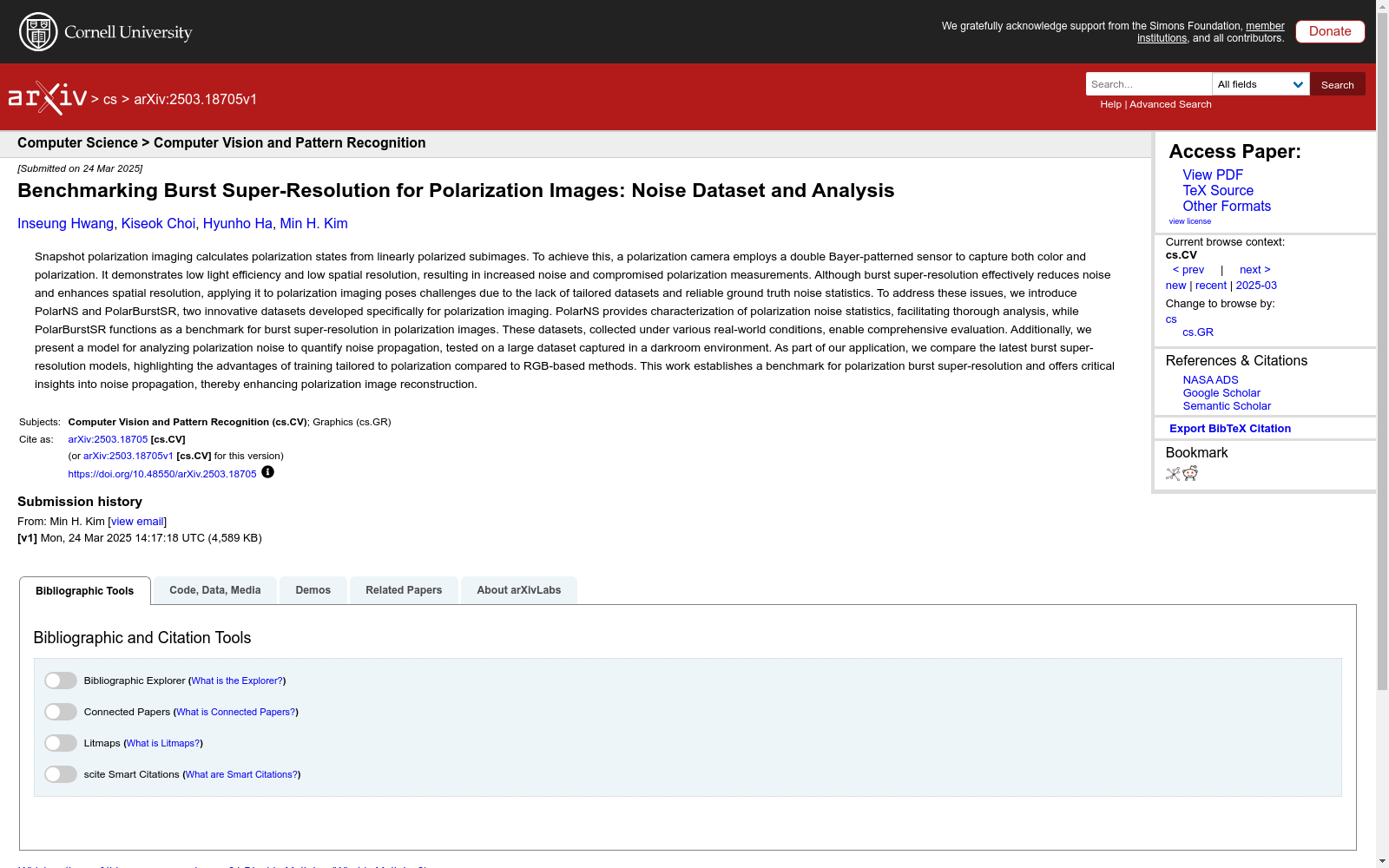Click the Donate button
The image size is (1389, 868).
pos(1330,31)
